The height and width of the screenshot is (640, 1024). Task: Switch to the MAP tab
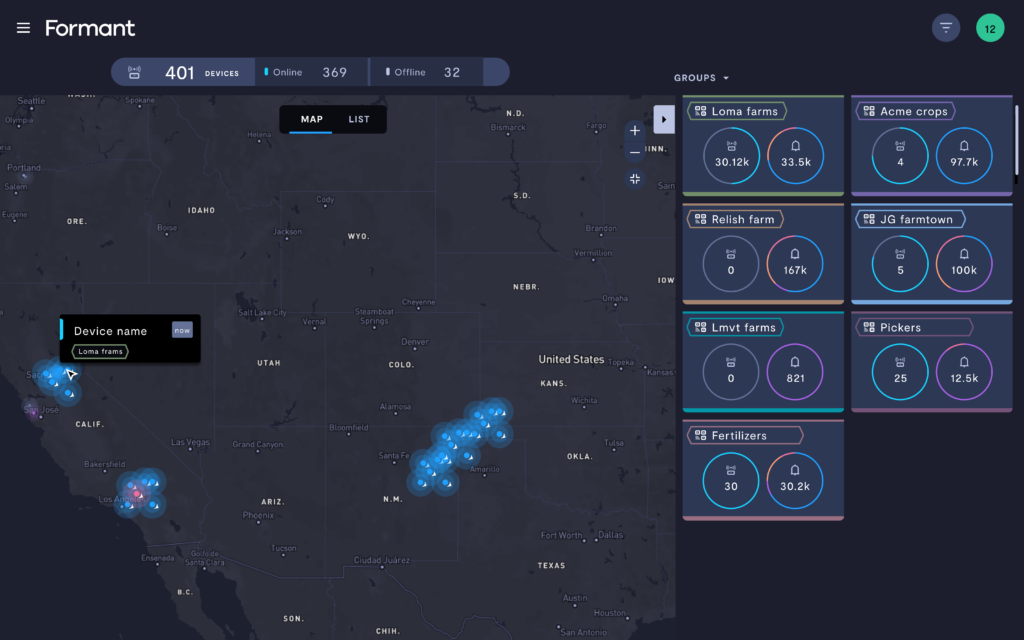(311, 119)
